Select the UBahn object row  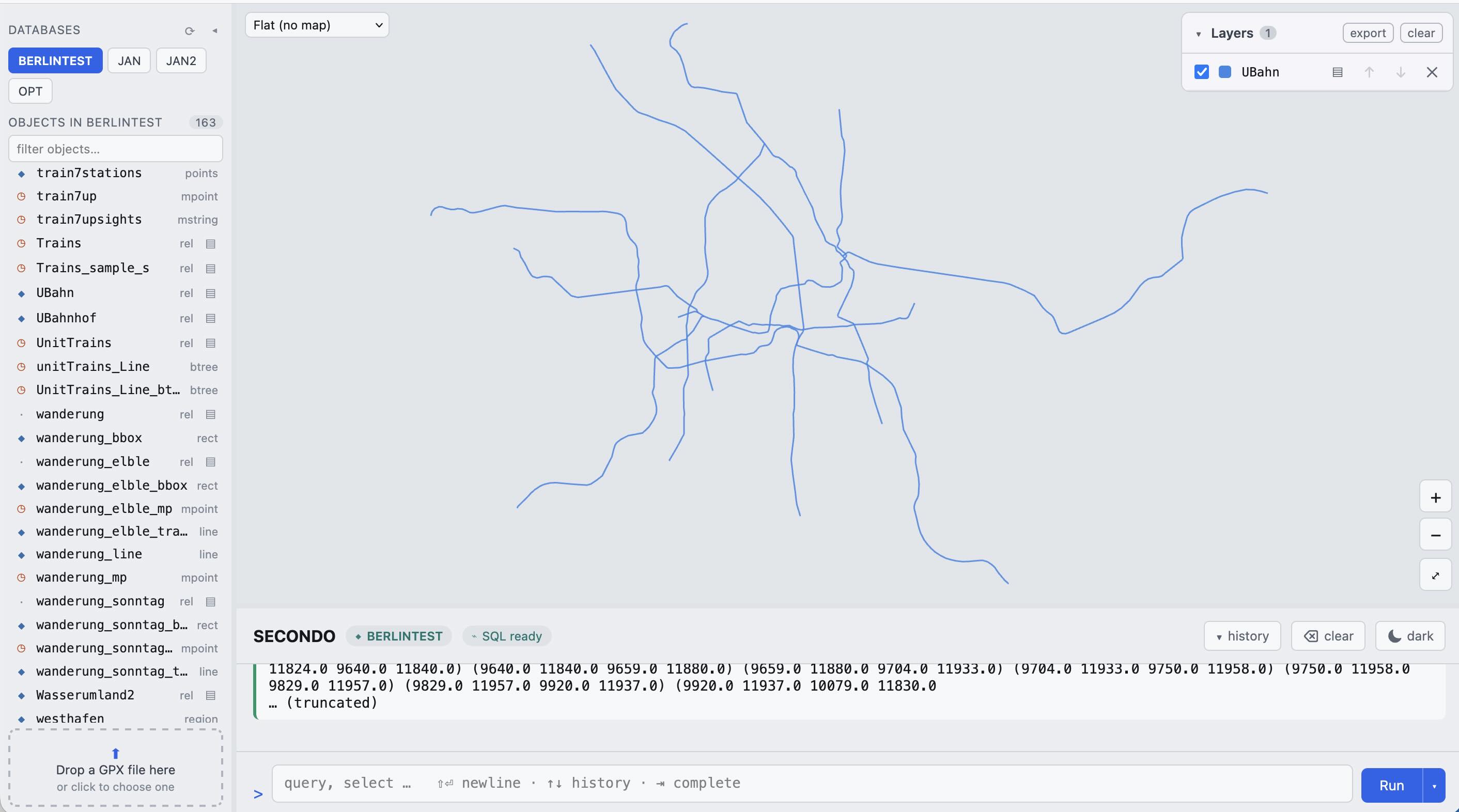(x=116, y=293)
